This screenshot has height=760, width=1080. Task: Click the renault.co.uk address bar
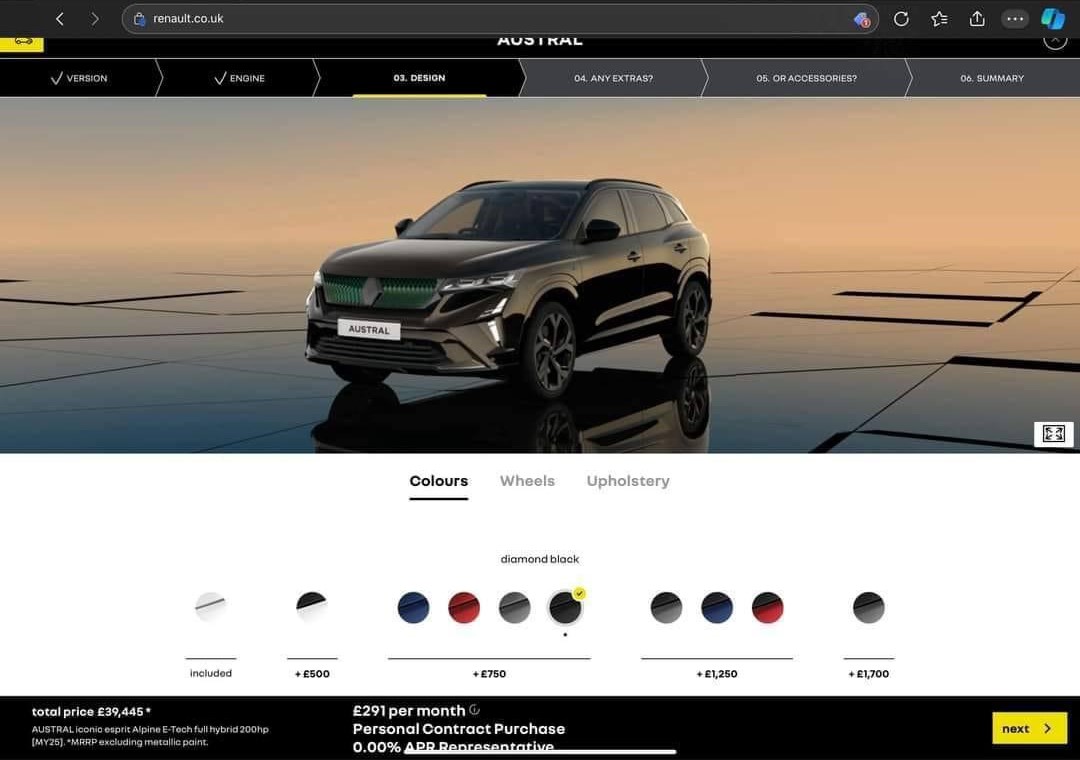(499, 19)
